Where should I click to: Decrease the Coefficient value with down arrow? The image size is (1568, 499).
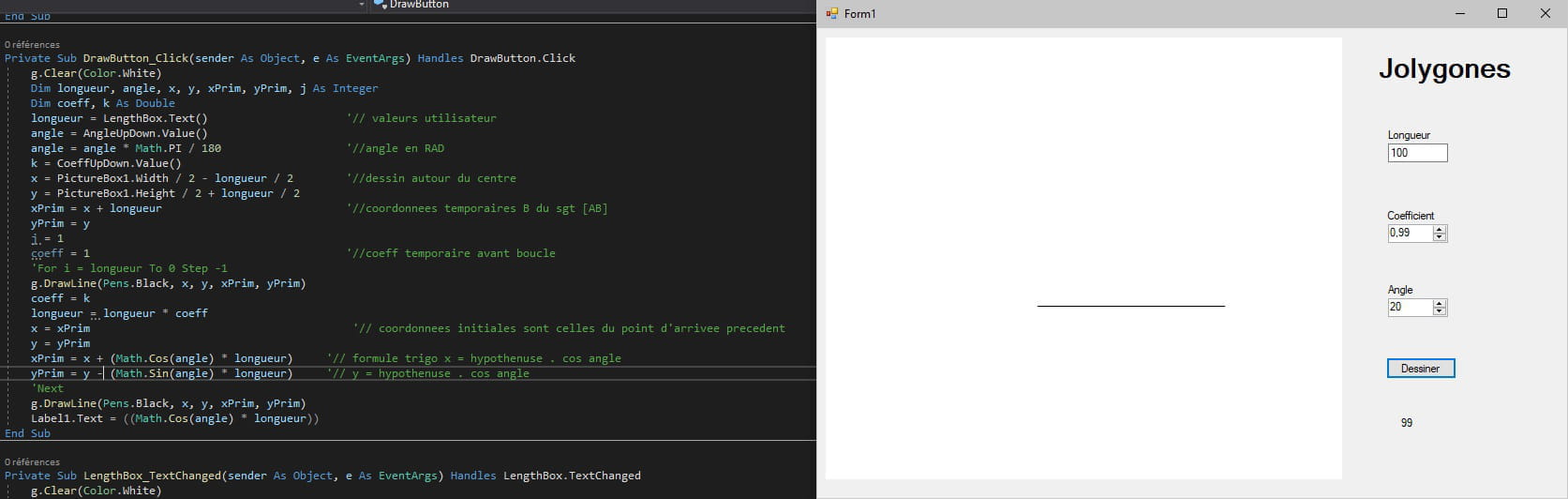[1440, 236]
